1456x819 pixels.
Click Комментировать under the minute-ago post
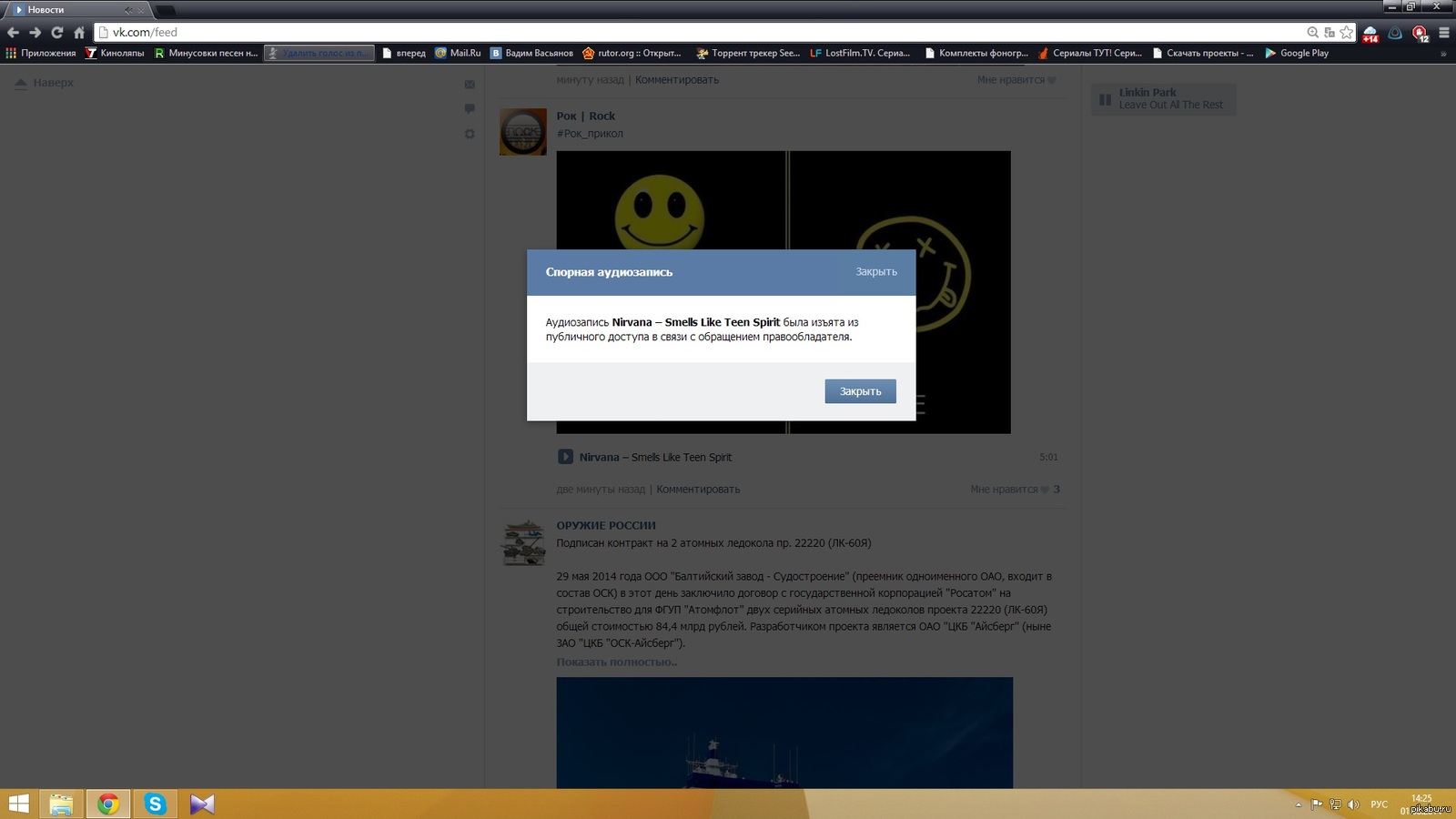(x=677, y=80)
